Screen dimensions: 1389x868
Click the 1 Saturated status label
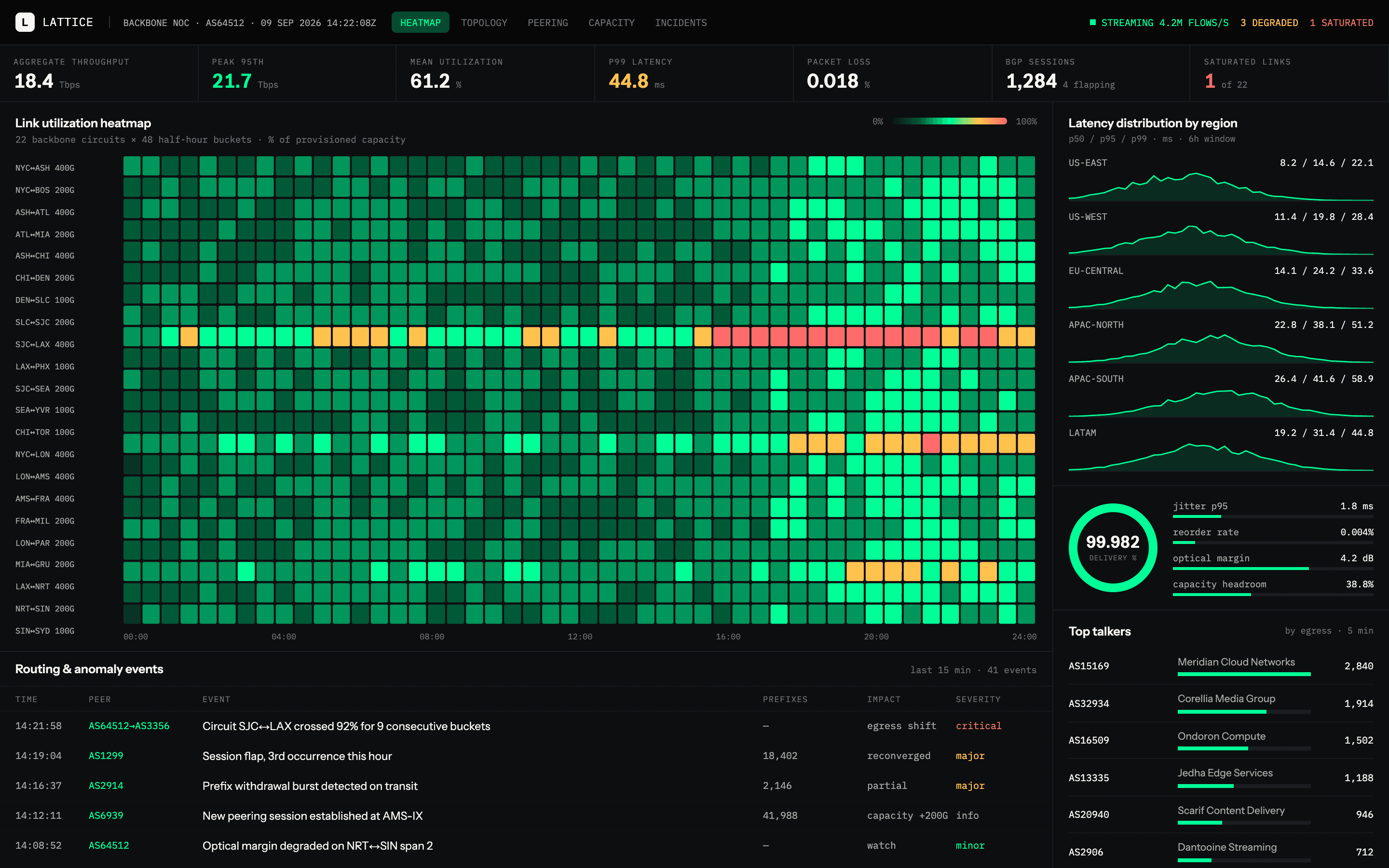[1341, 22]
